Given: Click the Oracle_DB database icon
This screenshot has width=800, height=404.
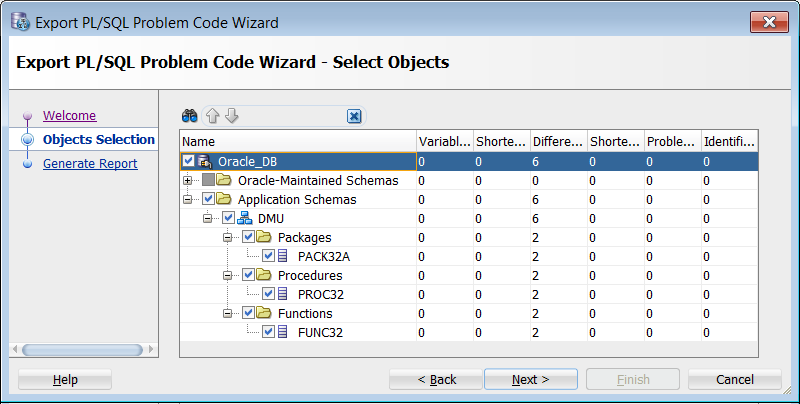Looking at the screenshot, I should coord(205,162).
